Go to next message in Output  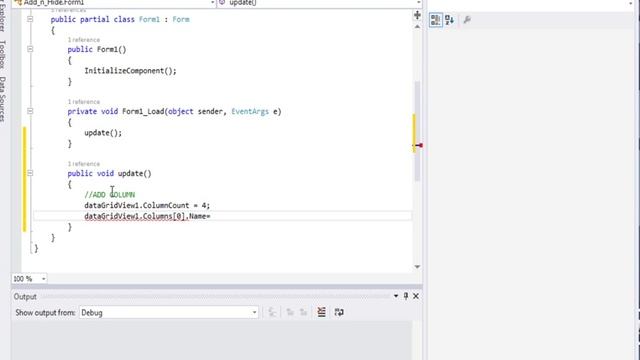[x=303, y=313]
